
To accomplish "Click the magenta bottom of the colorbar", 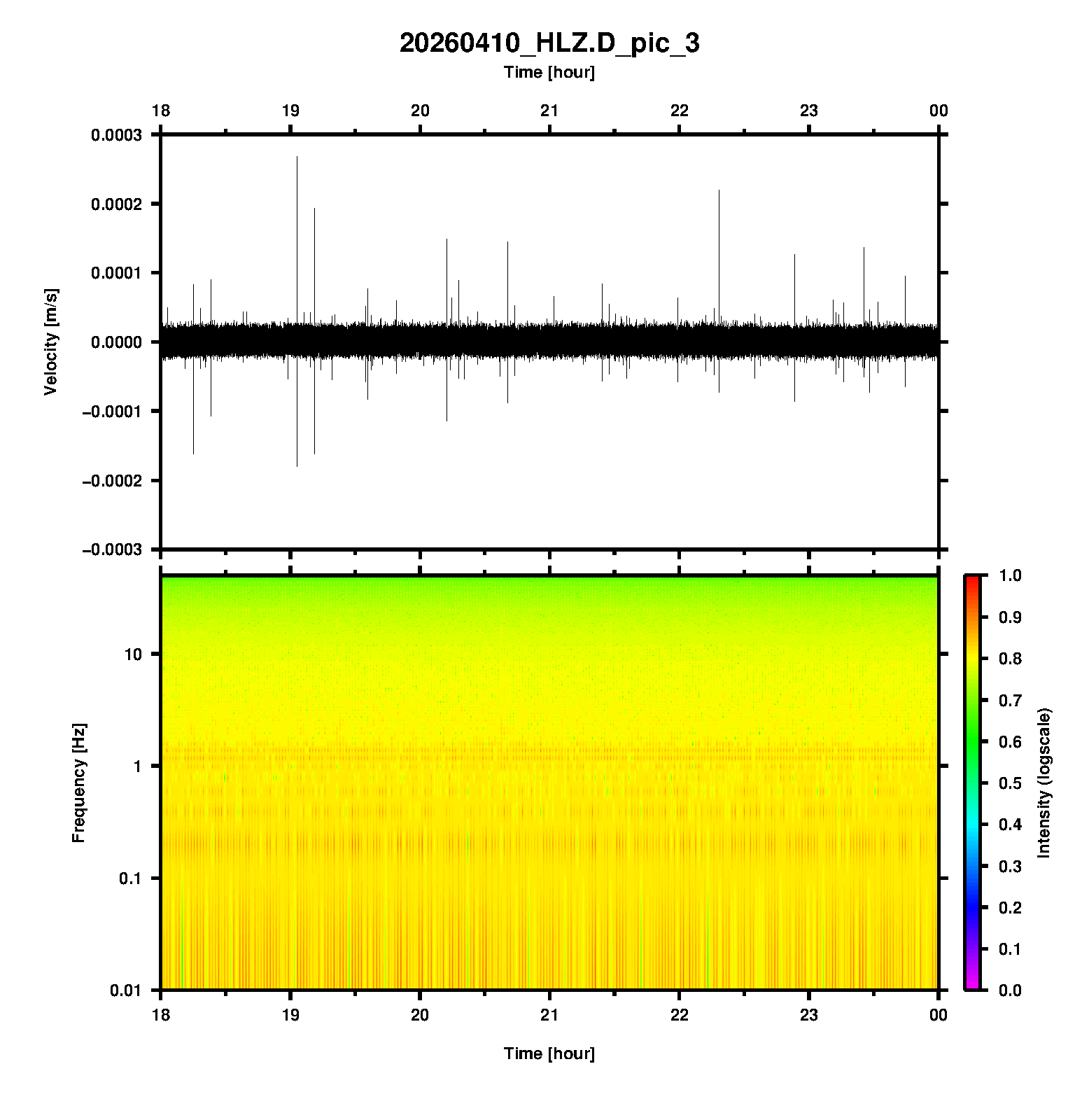I will [971, 986].
